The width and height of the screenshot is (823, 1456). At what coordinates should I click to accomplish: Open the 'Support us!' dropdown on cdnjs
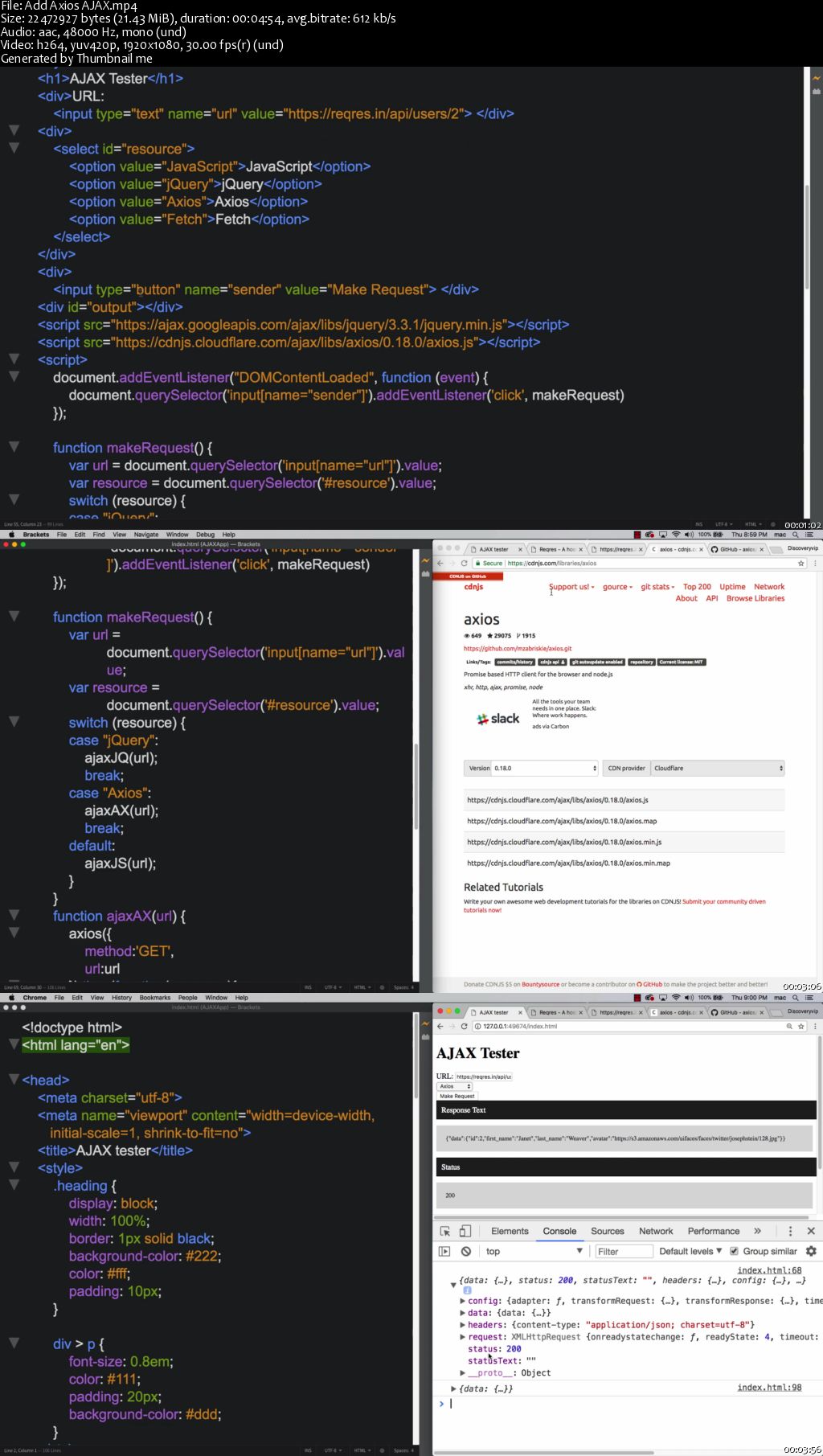click(572, 587)
